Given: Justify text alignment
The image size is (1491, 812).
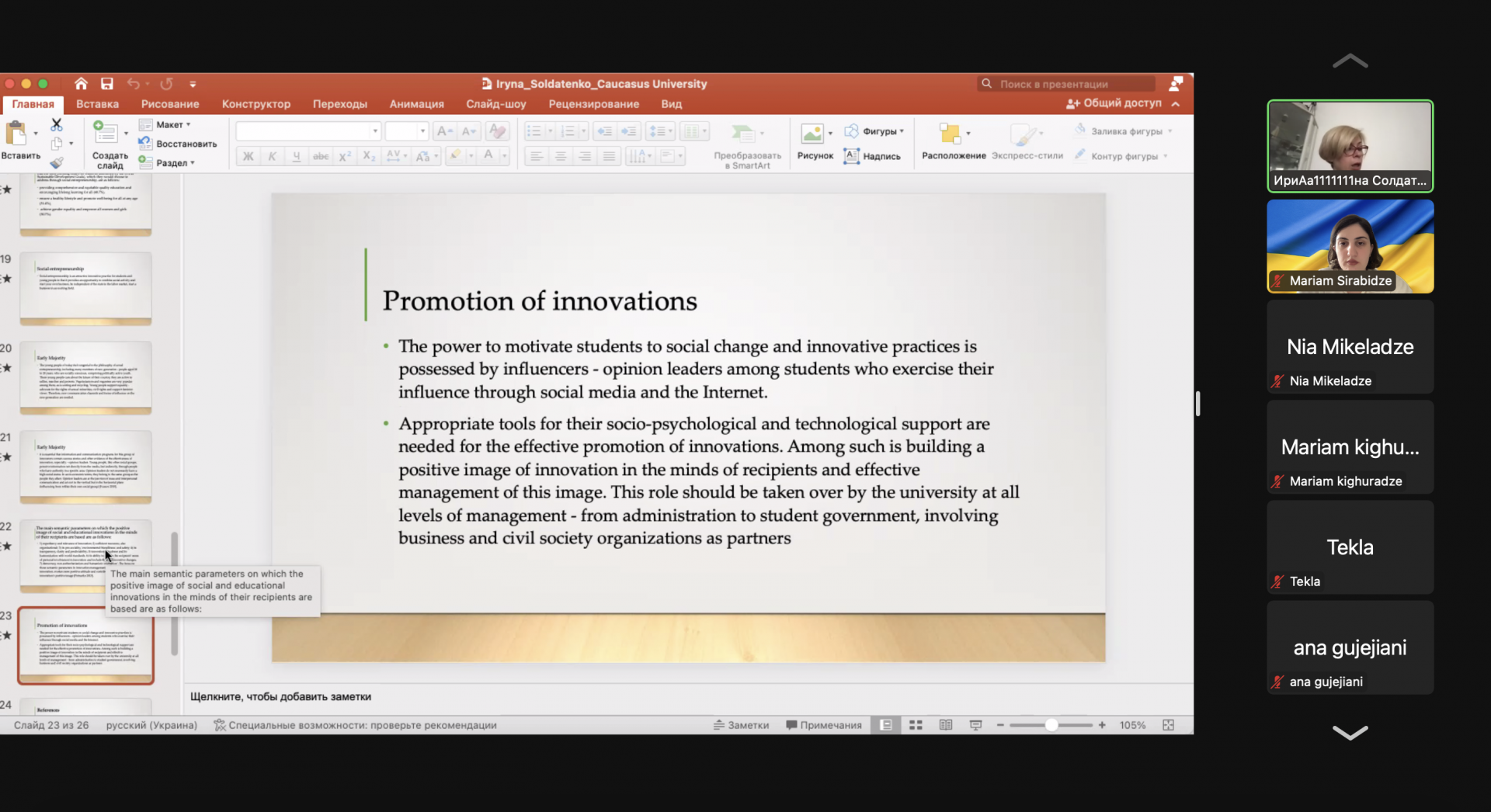Looking at the screenshot, I should tap(609, 156).
